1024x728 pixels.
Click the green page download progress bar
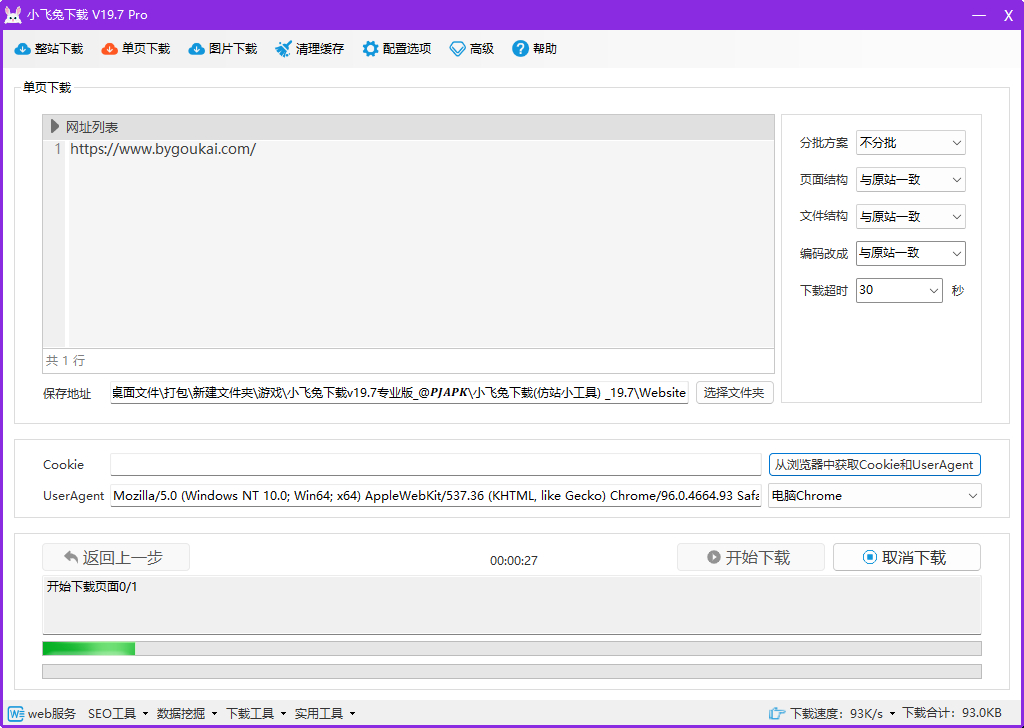[511, 648]
